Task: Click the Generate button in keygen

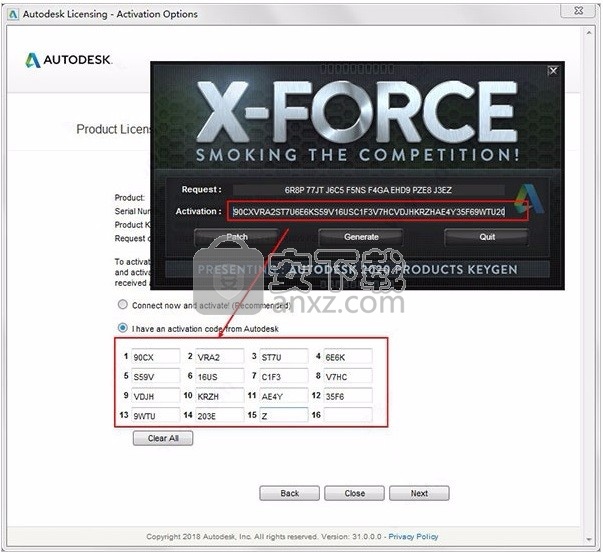Action: 361,237
